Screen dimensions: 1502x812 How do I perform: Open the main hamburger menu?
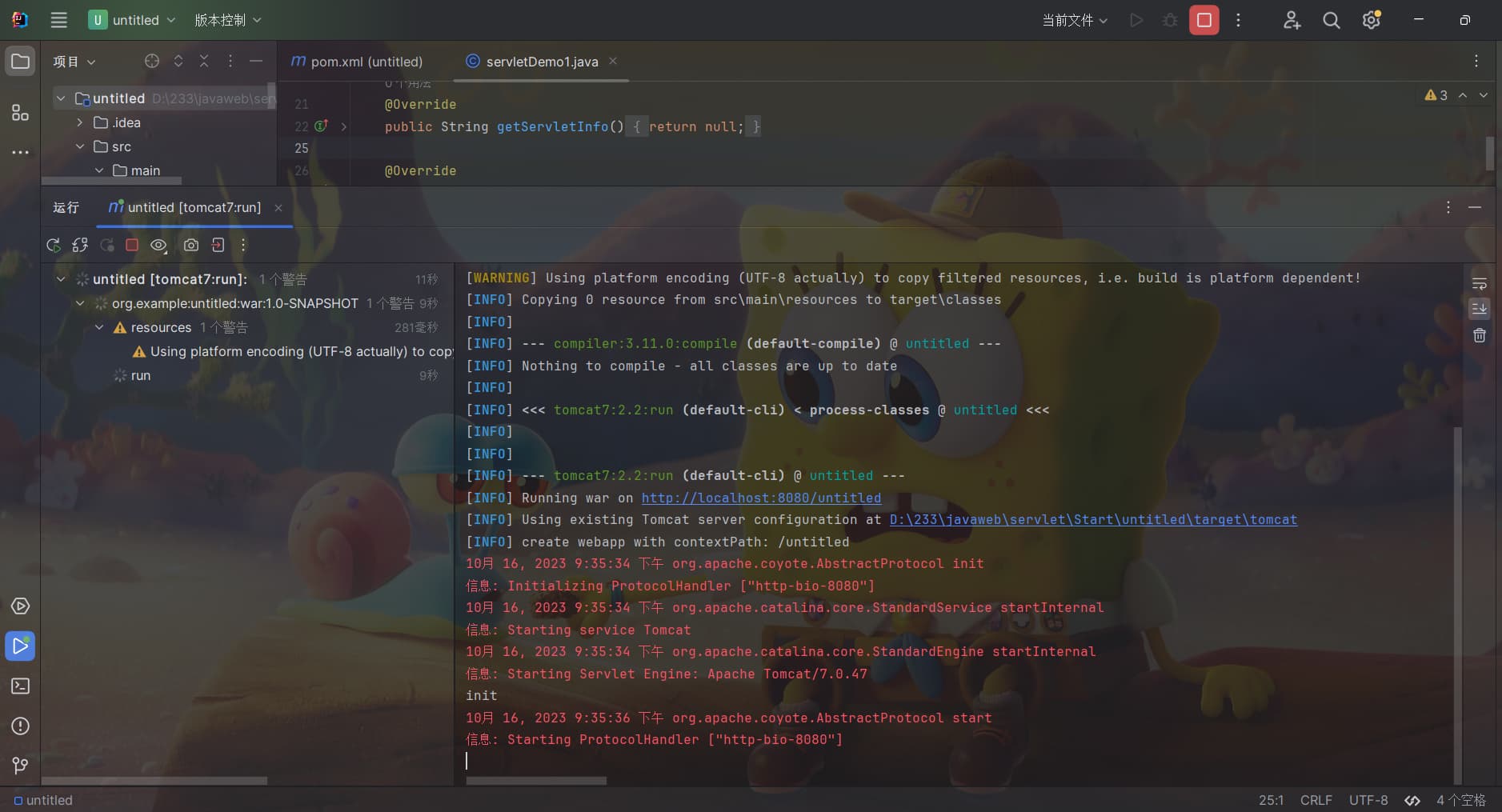[58, 20]
